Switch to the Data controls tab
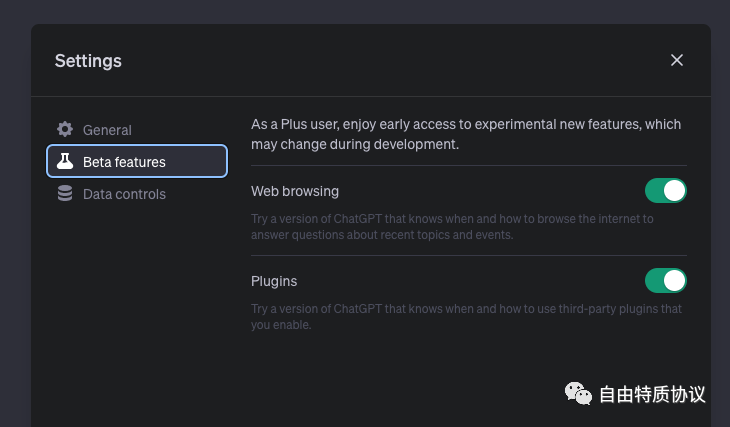This screenshot has height=427, width=730. point(124,194)
